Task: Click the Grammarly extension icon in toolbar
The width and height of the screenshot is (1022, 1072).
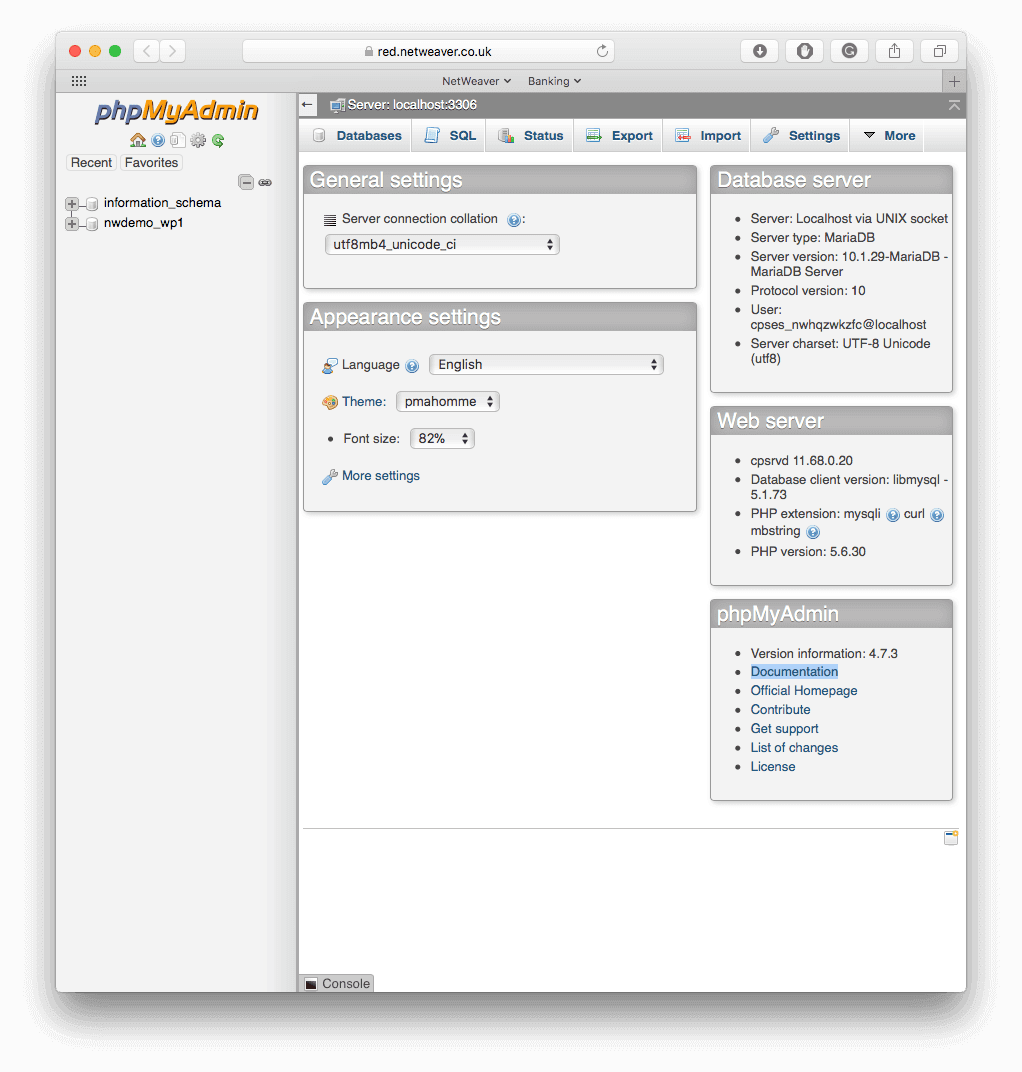Action: [x=849, y=51]
